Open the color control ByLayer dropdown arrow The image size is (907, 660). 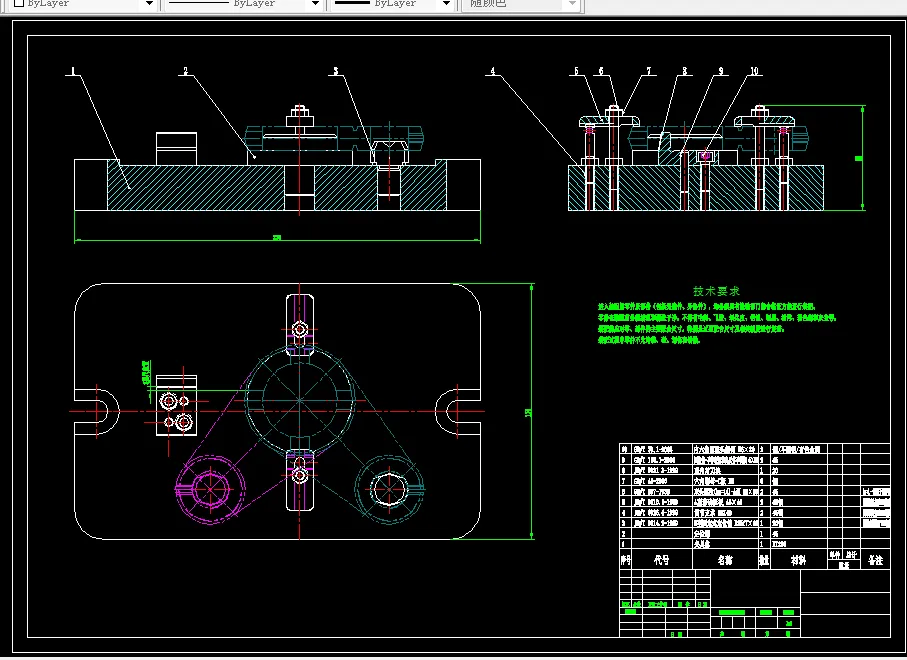point(149,4)
